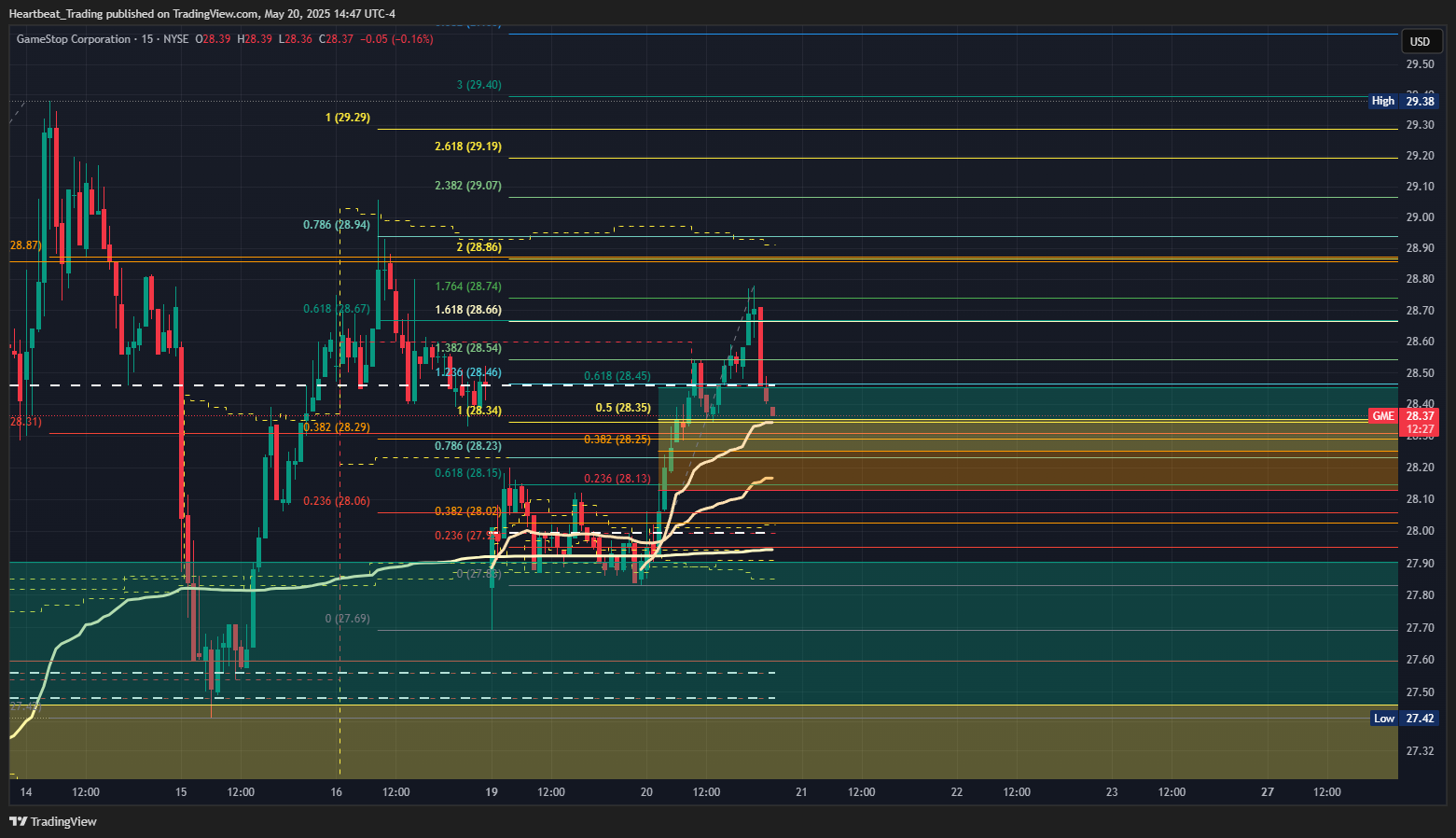Select the Fibonacci label 2.382 (29.07)
The width and height of the screenshot is (1456, 838).
pyautogui.click(x=468, y=186)
